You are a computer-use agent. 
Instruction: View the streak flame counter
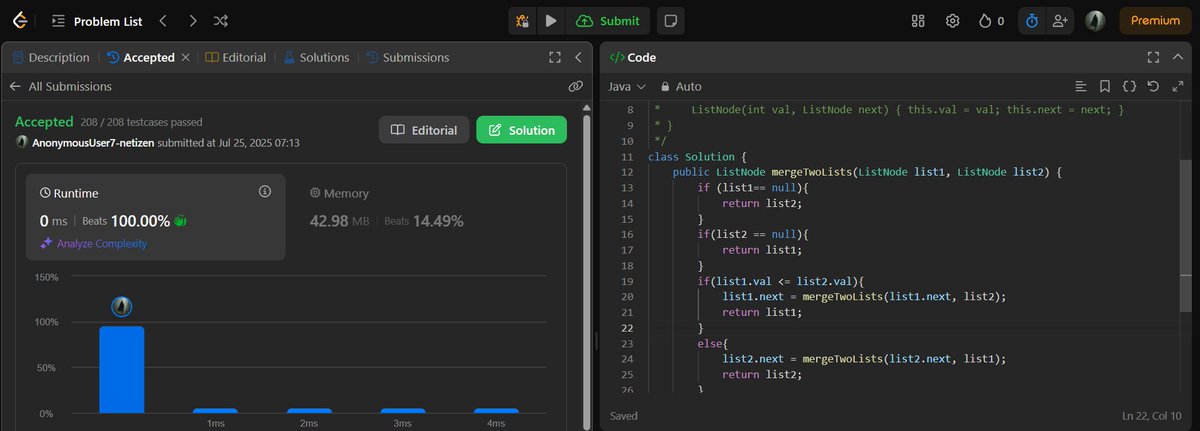pos(991,20)
